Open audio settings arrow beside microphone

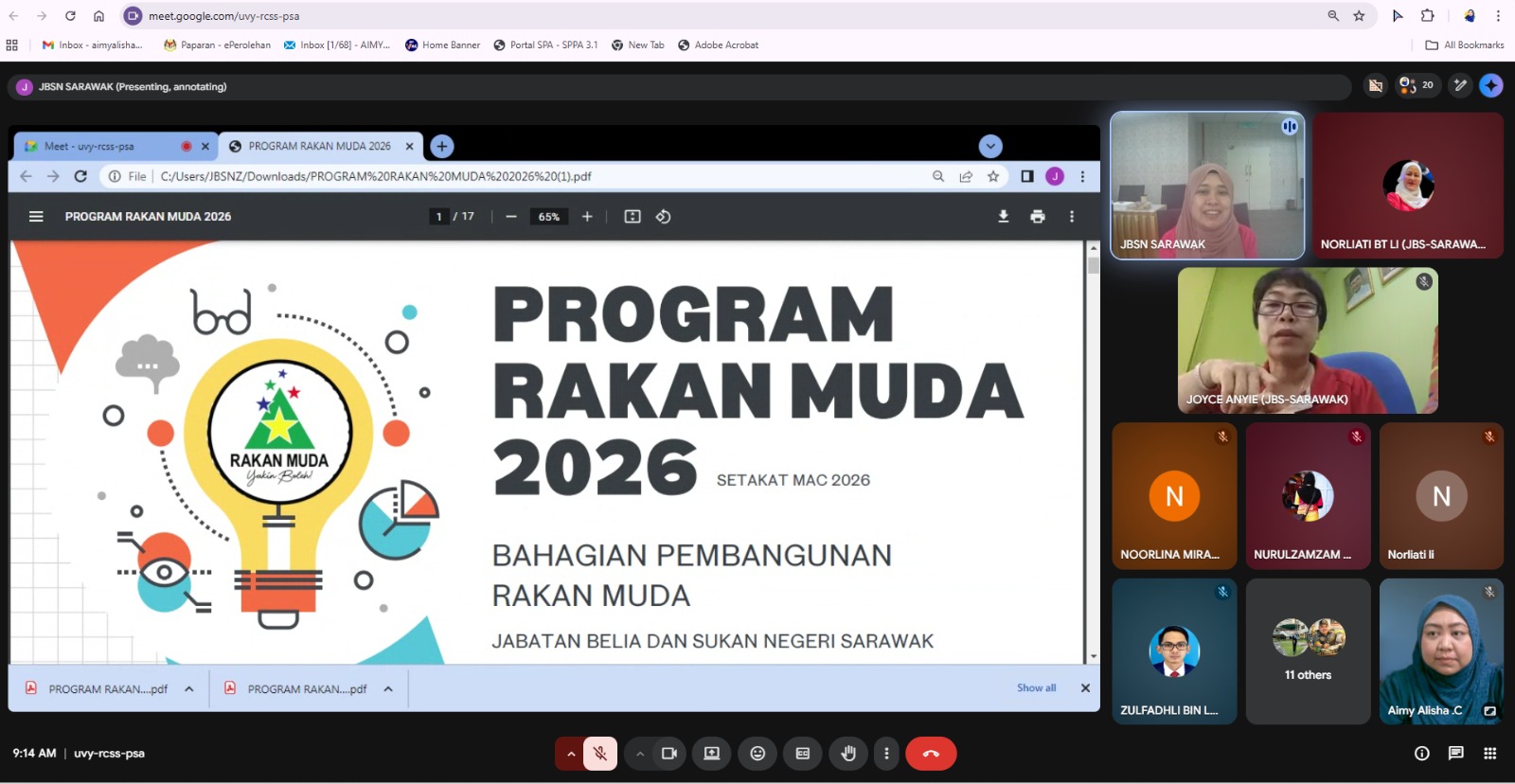pos(570,754)
